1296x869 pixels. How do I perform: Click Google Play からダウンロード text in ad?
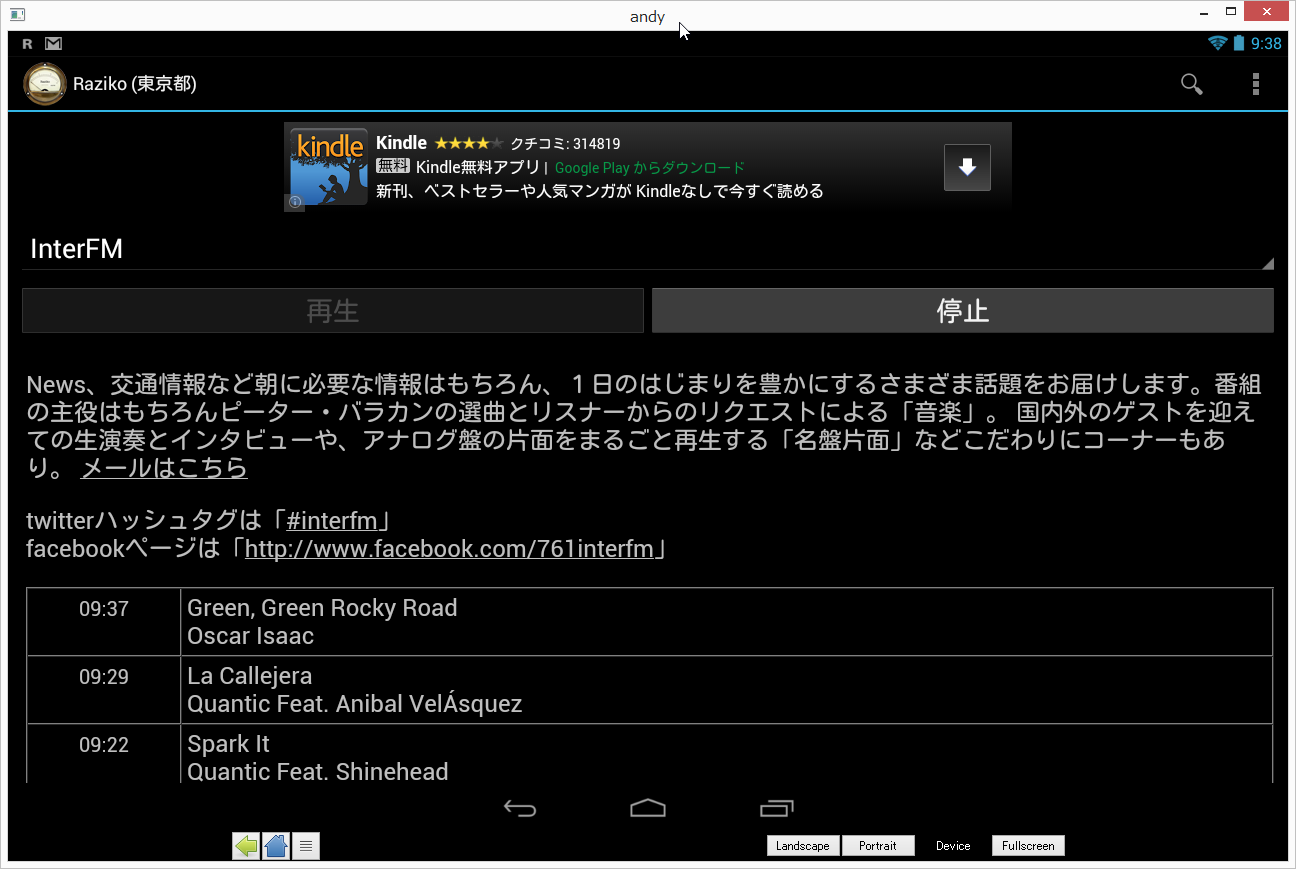click(x=650, y=168)
